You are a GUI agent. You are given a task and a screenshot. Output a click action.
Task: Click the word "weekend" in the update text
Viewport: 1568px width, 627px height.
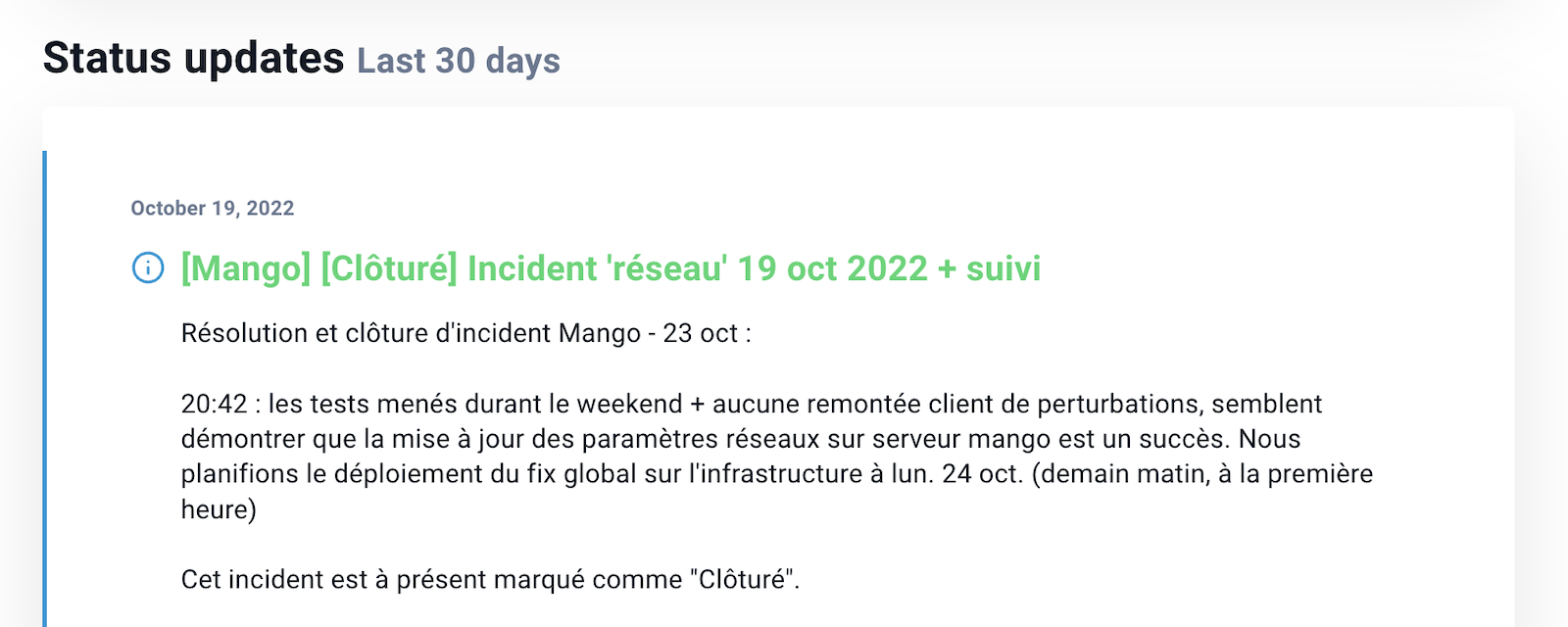coord(629,404)
